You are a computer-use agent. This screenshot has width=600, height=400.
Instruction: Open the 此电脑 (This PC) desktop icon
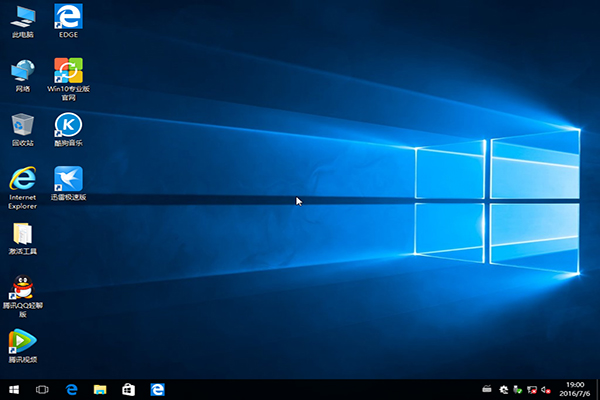22,17
